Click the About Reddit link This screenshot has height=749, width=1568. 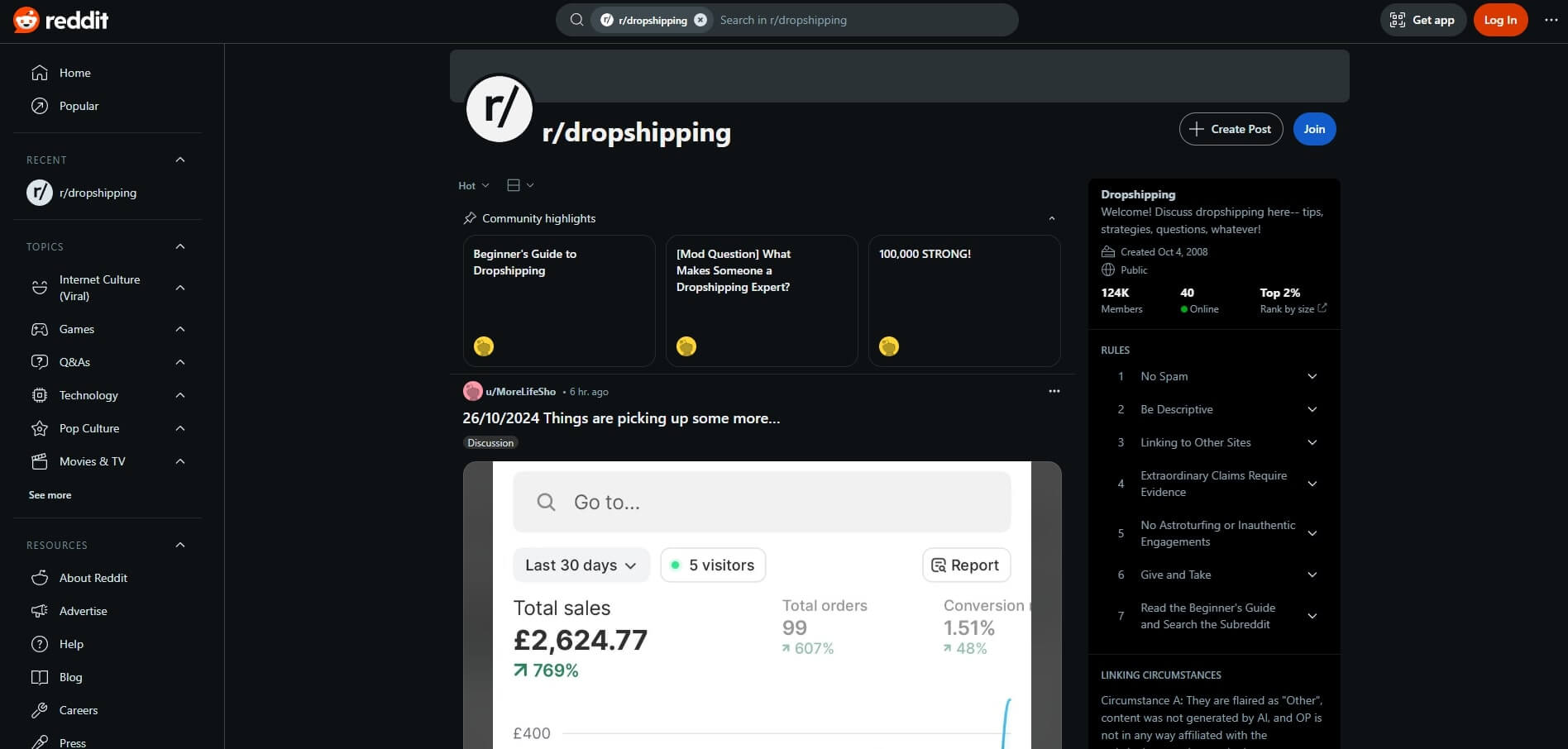coord(93,578)
